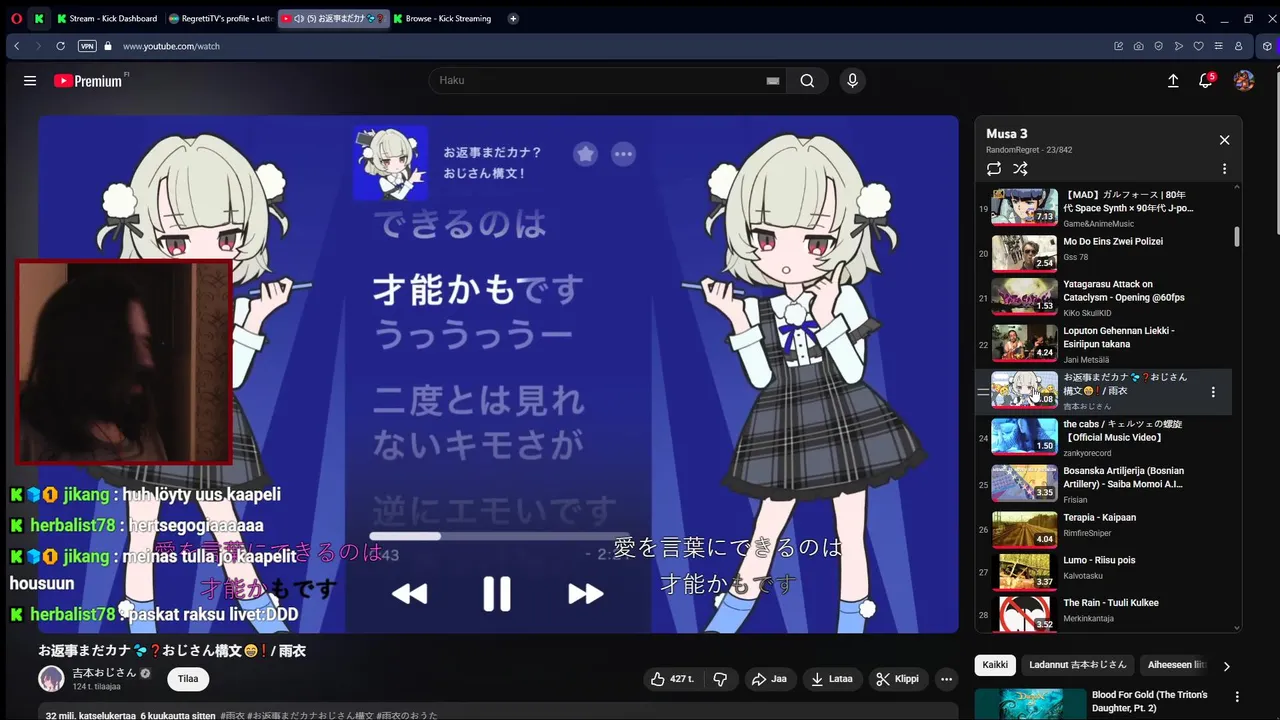Create a clip with Klippi button

897,679
